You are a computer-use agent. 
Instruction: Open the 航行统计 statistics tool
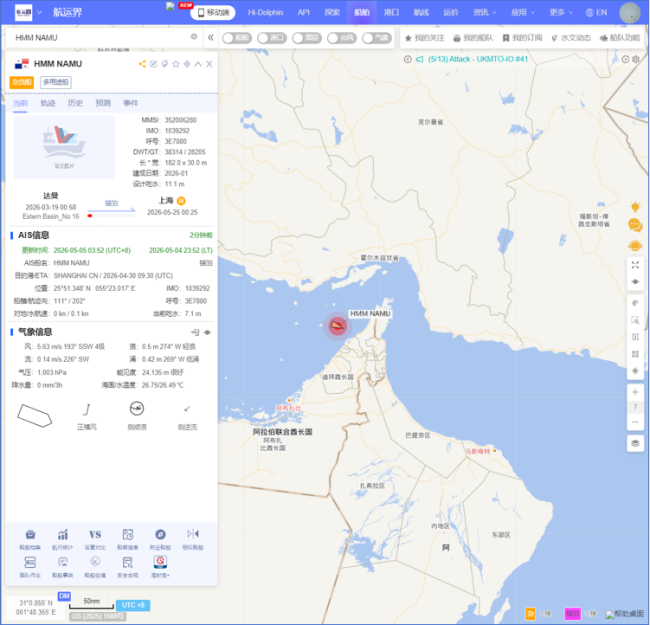point(63,539)
